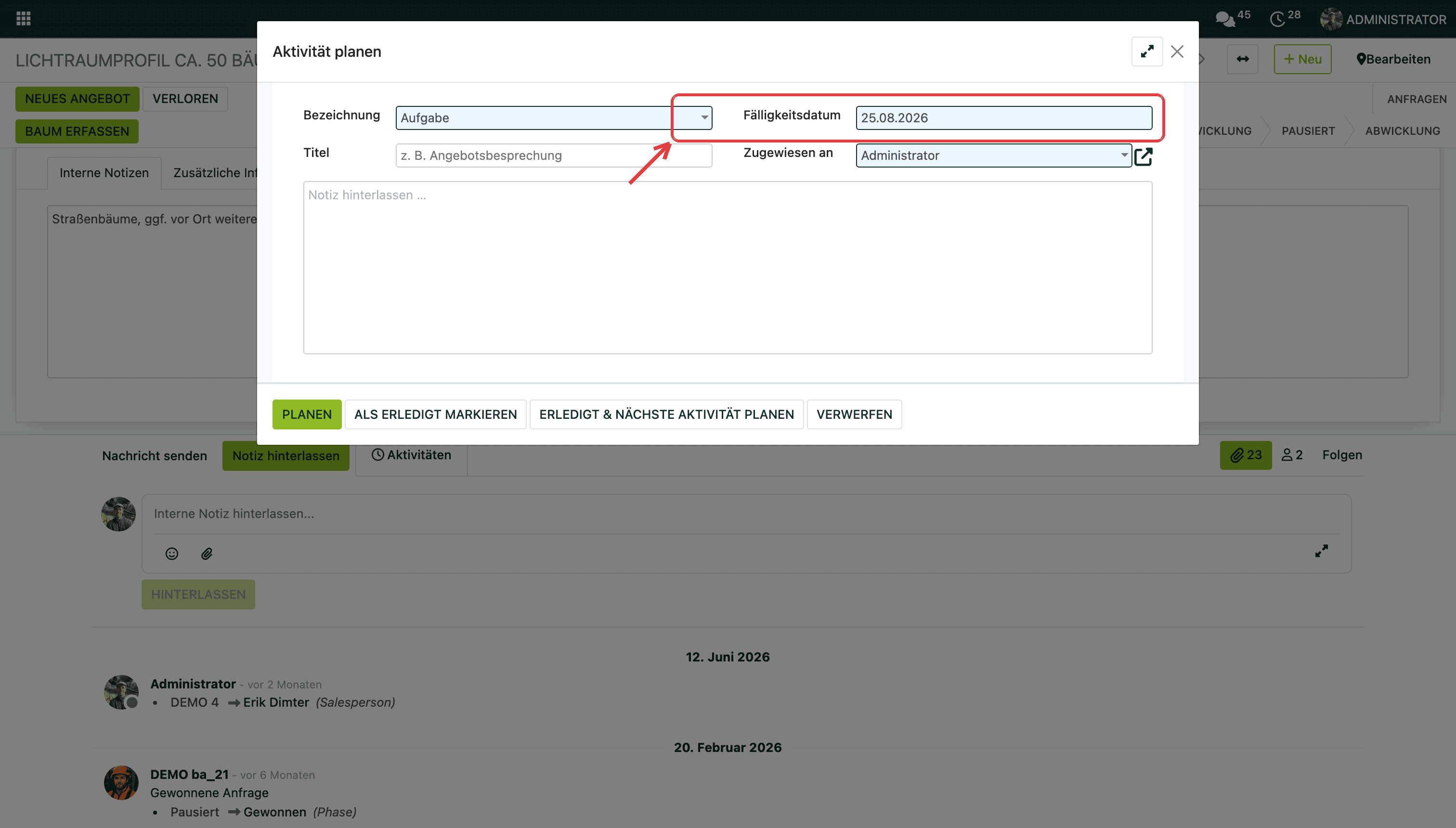1456x828 pixels.
Task: Click the Titel input field
Action: (553, 155)
